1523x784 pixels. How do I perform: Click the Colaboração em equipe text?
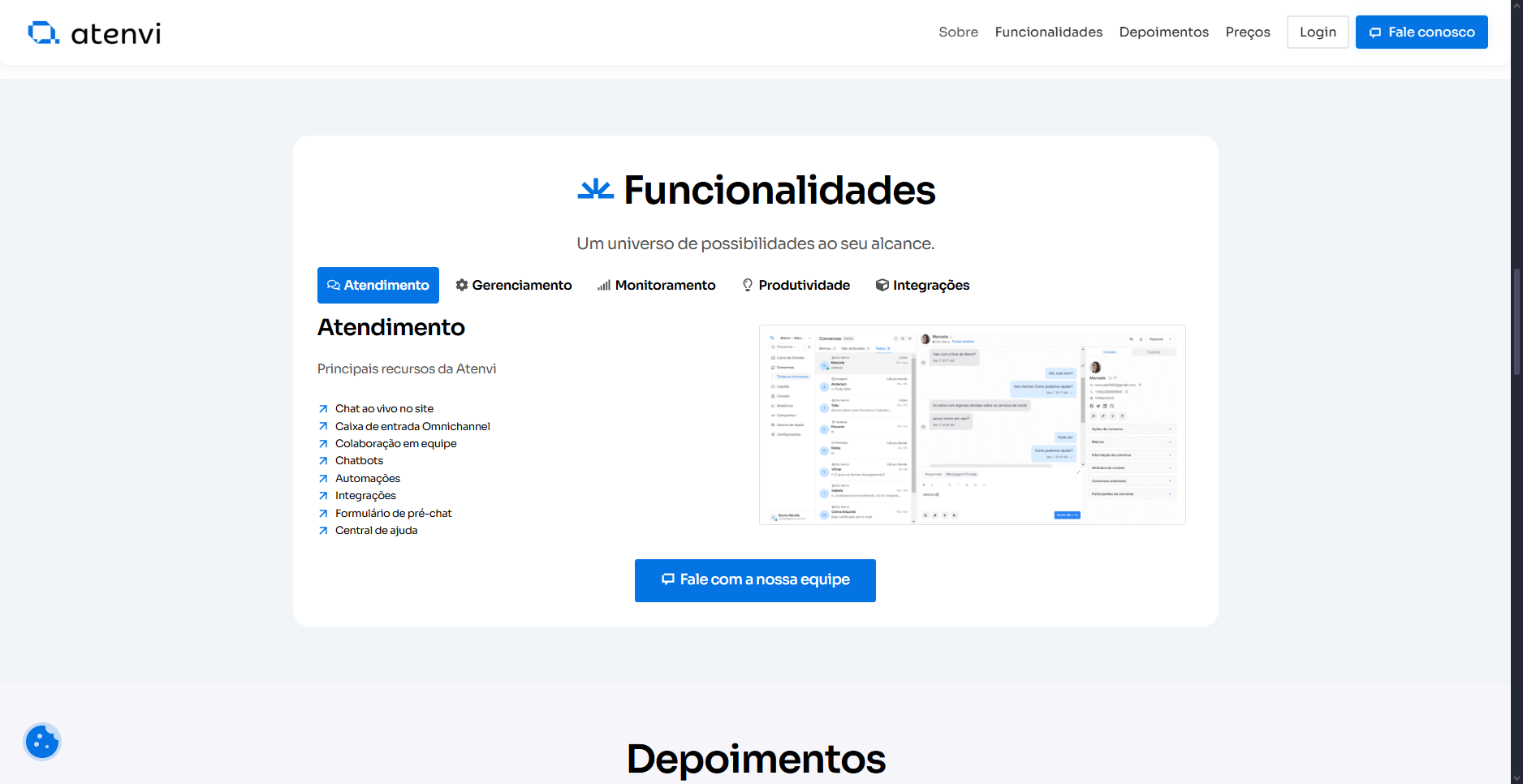tap(396, 444)
